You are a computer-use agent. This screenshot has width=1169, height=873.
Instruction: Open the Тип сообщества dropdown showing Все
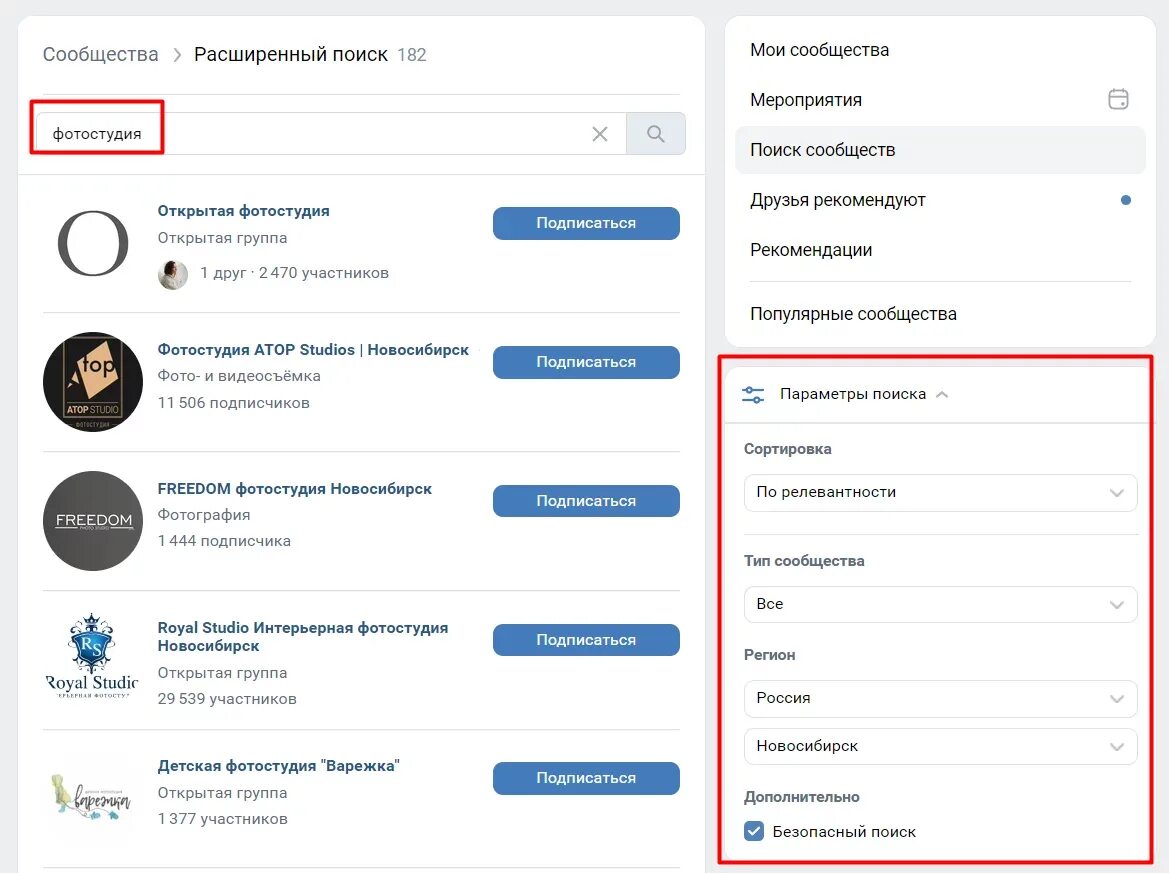[x=940, y=604]
